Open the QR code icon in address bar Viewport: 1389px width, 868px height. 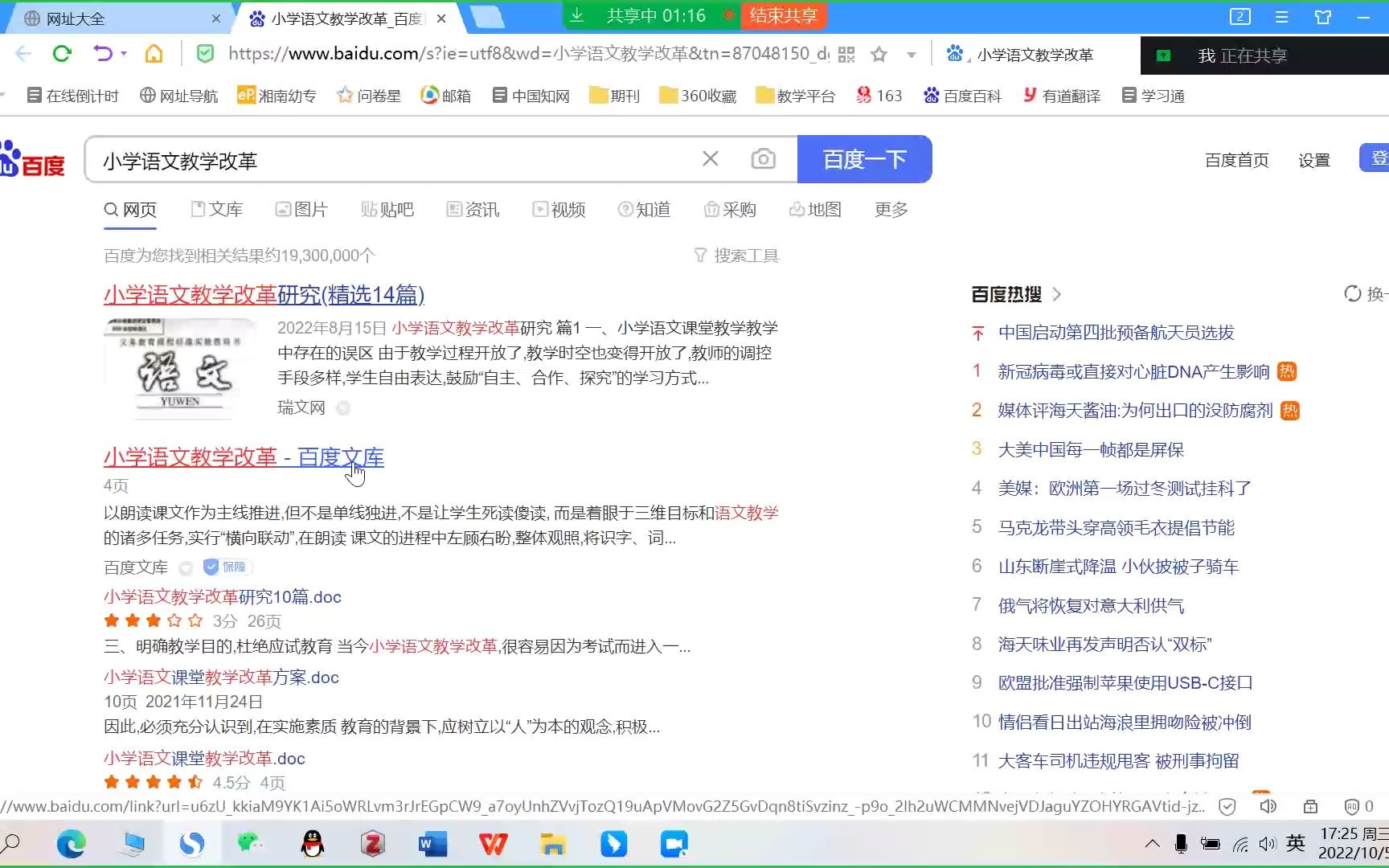[x=846, y=54]
